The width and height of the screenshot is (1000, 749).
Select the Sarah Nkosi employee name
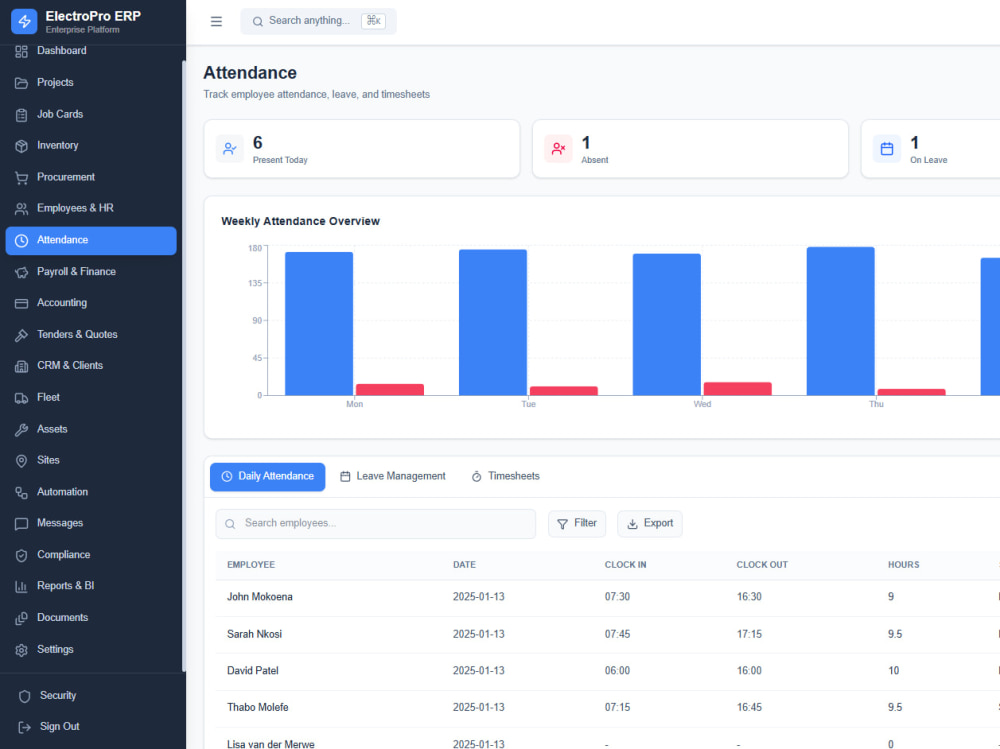click(254, 634)
